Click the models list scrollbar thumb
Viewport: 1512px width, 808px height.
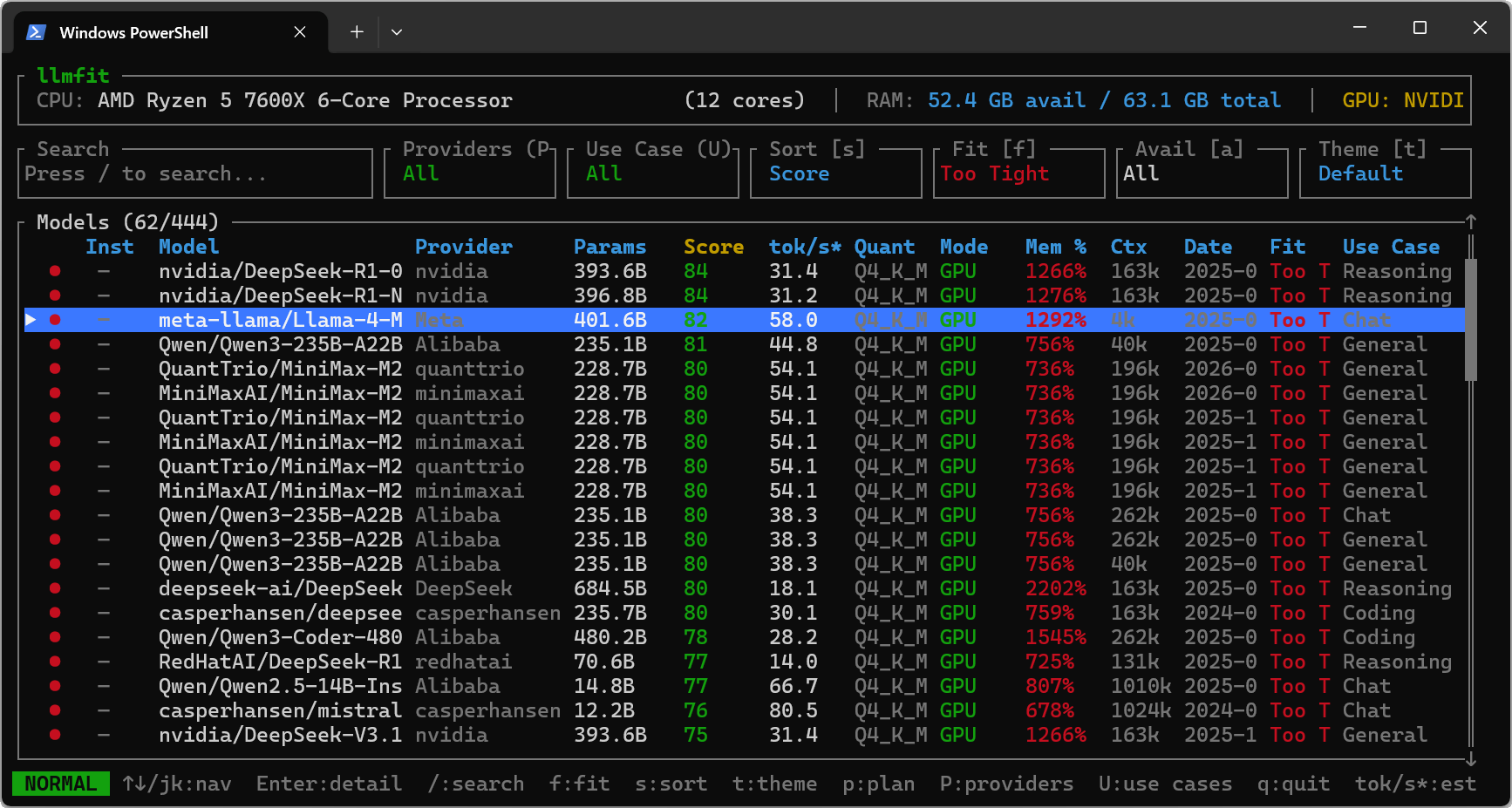(1470, 319)
